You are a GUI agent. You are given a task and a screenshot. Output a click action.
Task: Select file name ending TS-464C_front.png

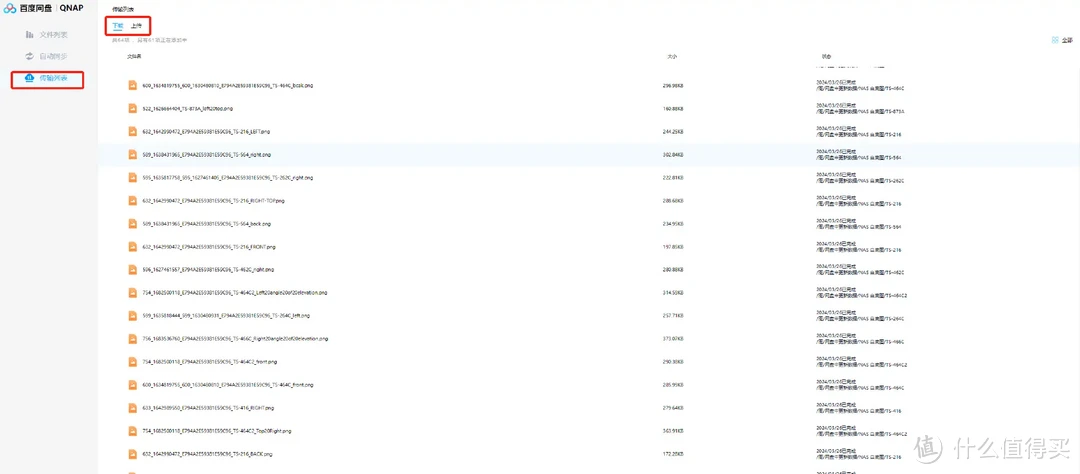coord(227,384)
